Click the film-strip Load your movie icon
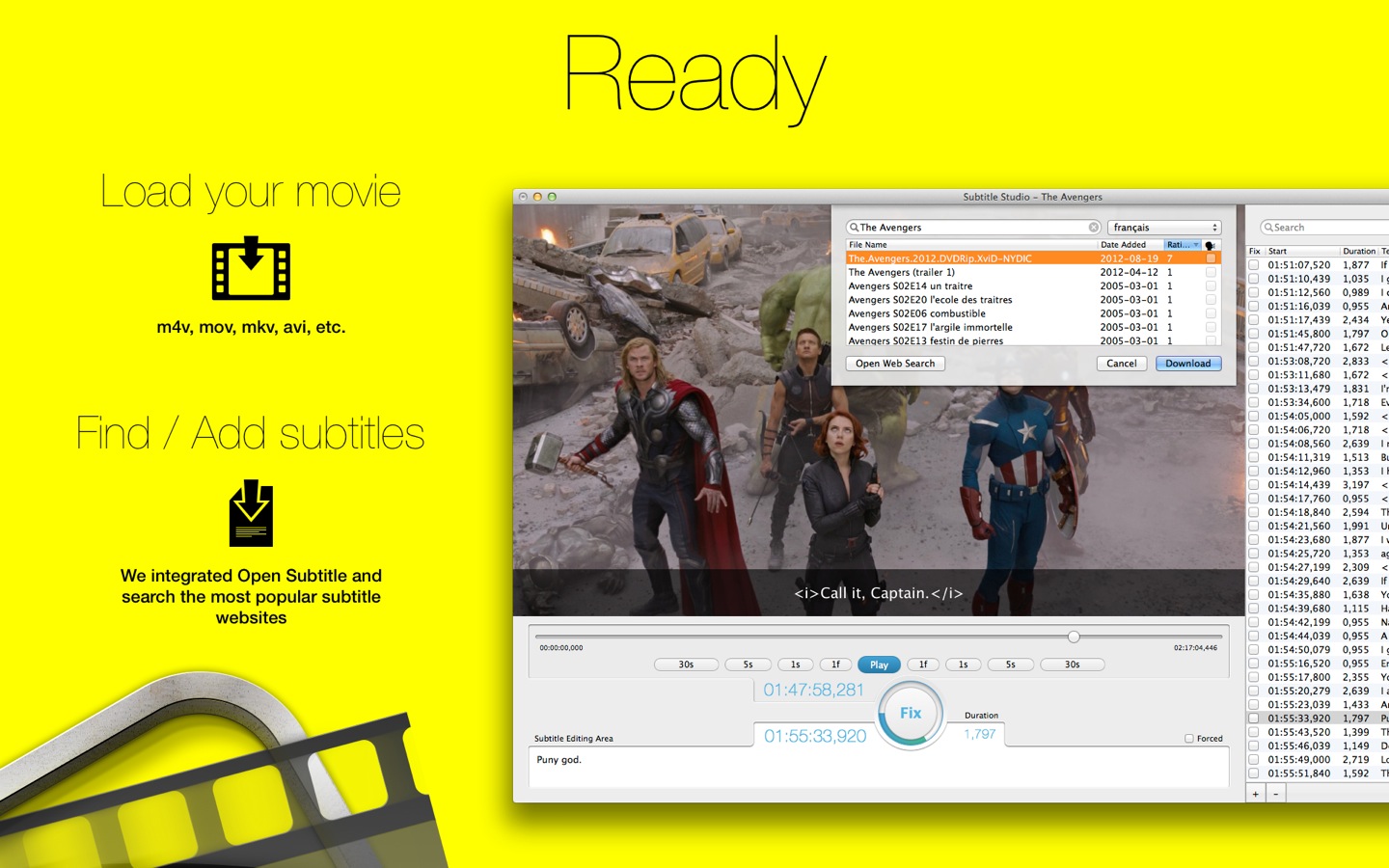The image size is (1389, 868). 251,268
